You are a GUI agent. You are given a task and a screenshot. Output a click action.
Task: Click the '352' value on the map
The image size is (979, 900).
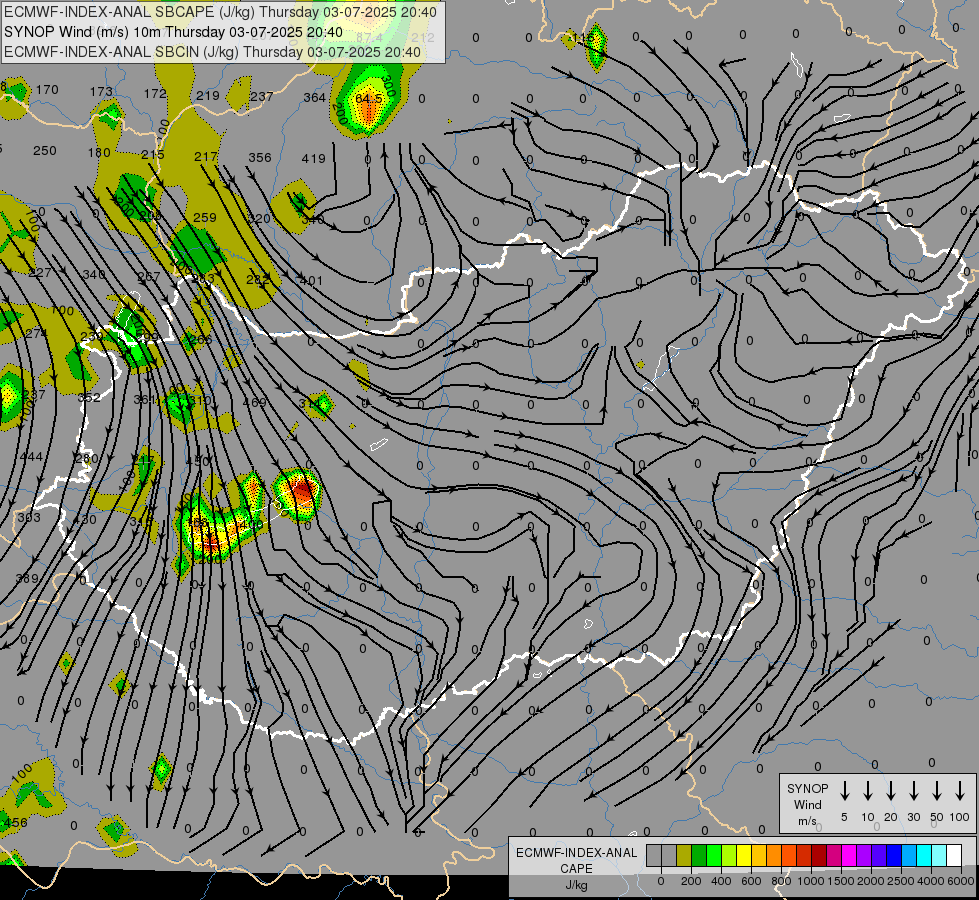pyautogui.click(x=89, y=397)
